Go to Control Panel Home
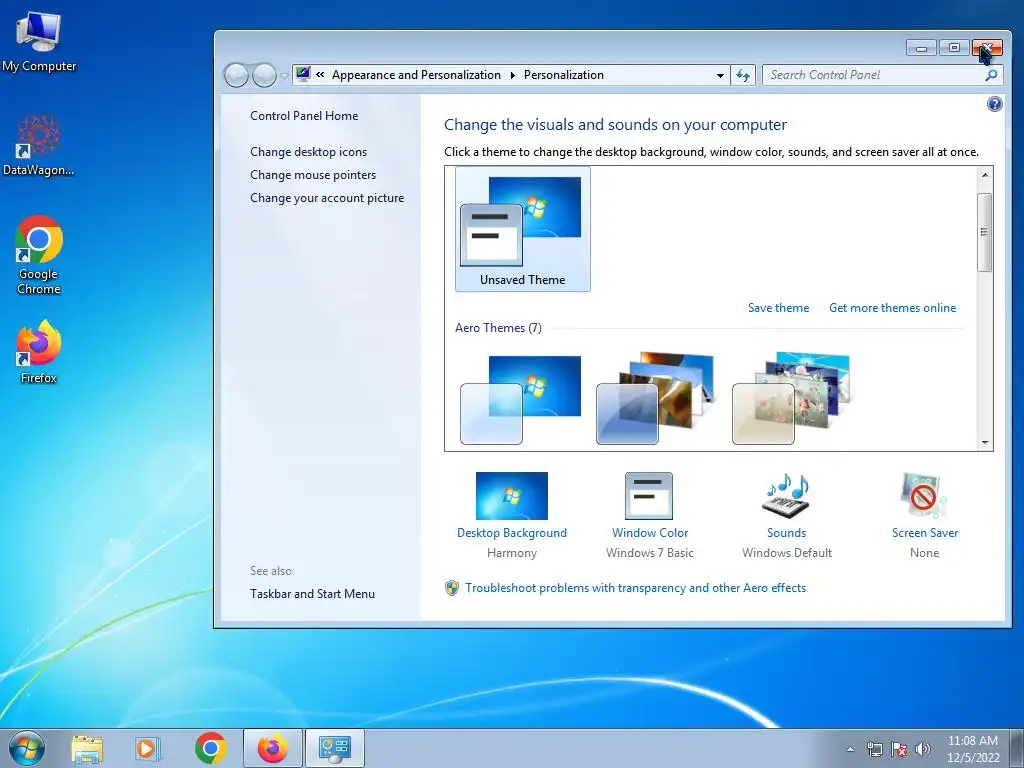Screen dimensions: 1024x768 pos(304,116)
